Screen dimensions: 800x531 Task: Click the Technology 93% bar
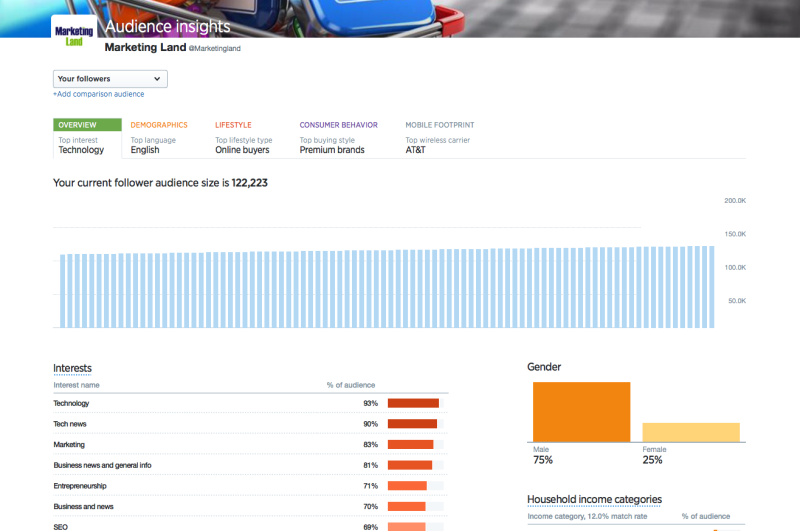(413, 403)
